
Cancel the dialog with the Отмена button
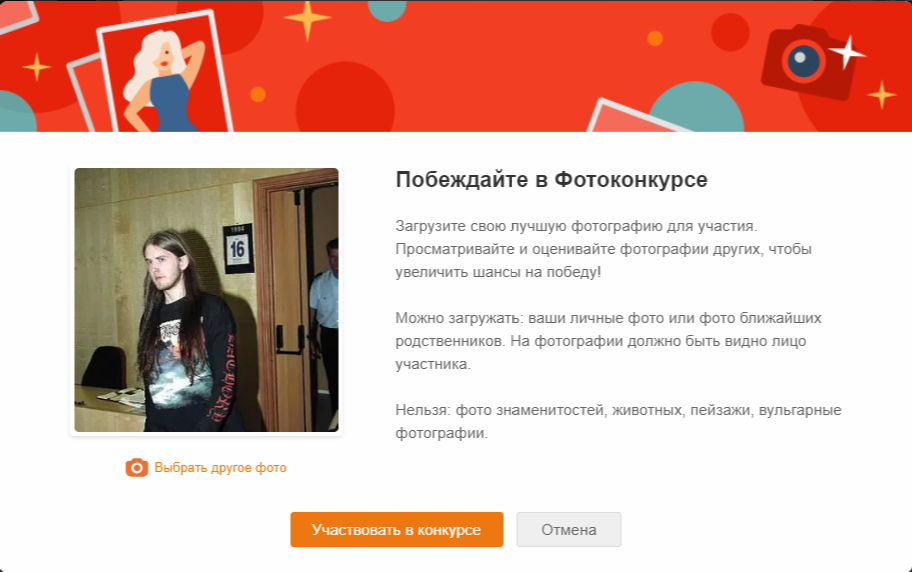tap(569, 530)
